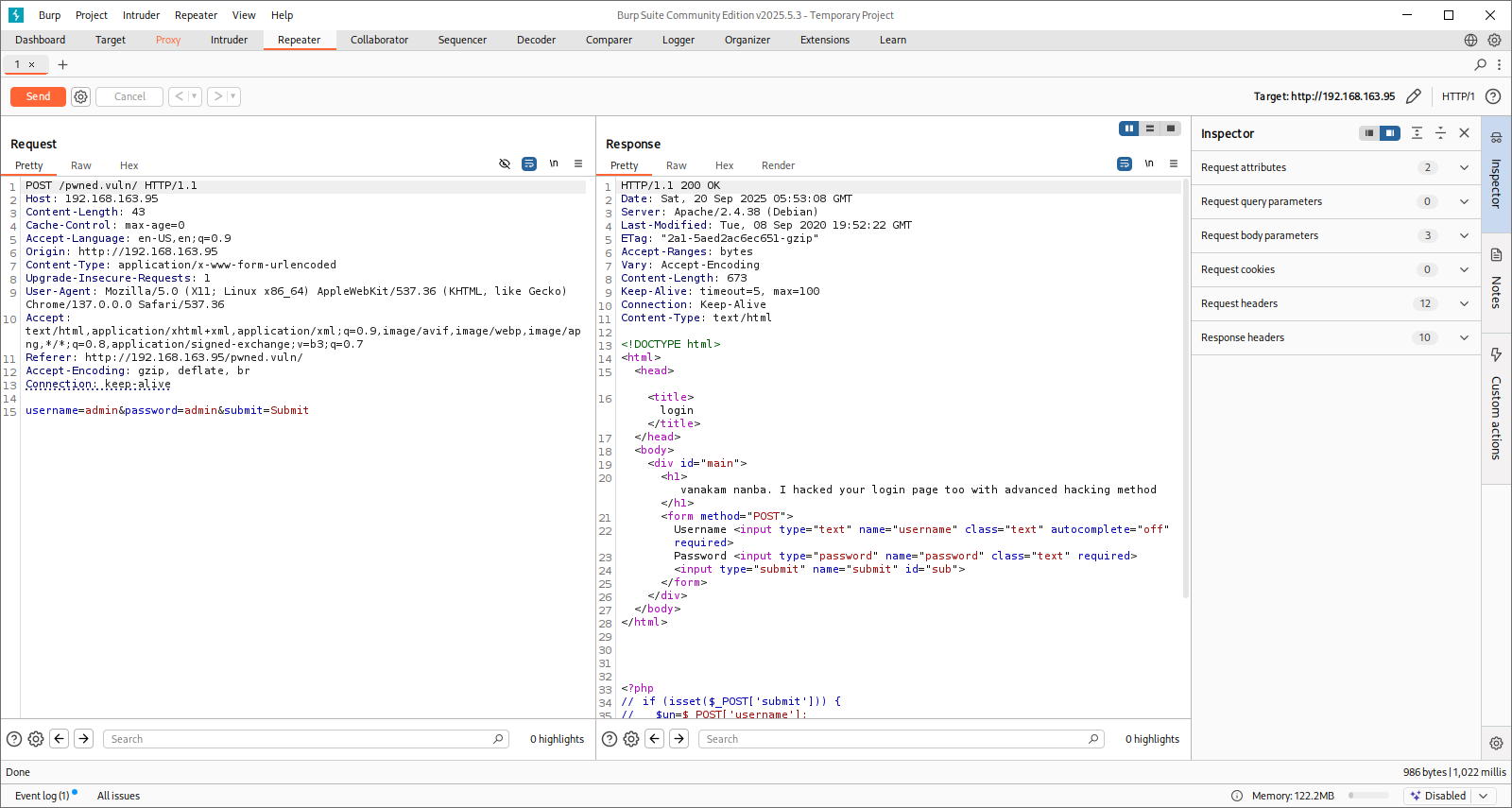Open the Response editor hamburger menu

tap(1174, 163)
